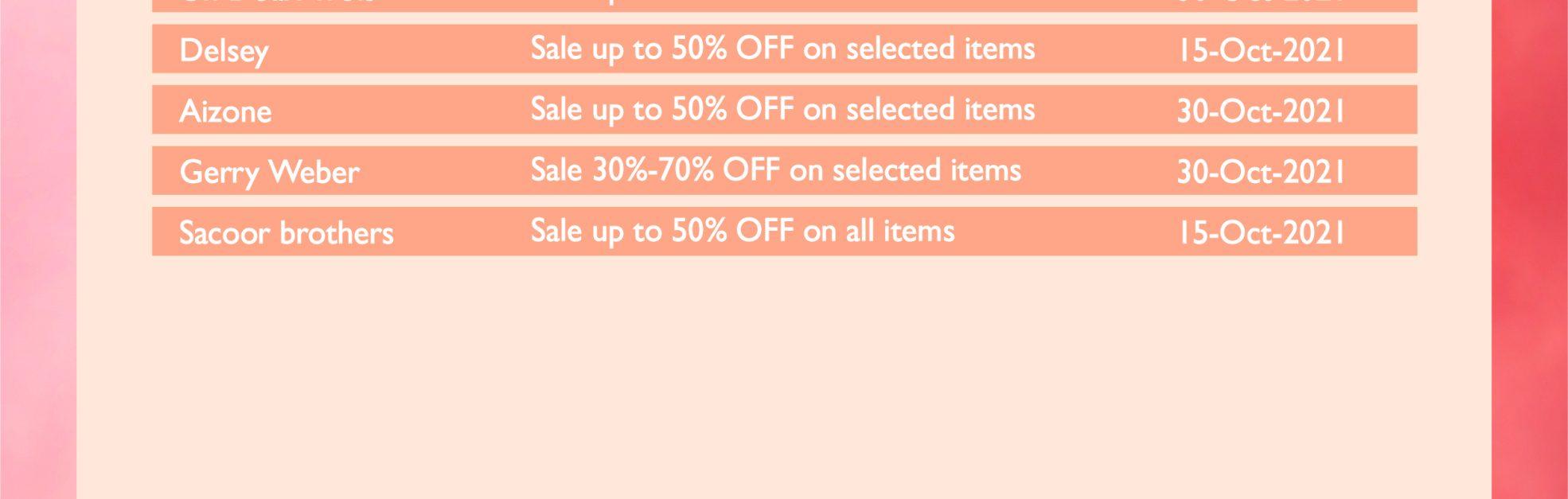Click the Gerry Weber brand name

point(269,172)
